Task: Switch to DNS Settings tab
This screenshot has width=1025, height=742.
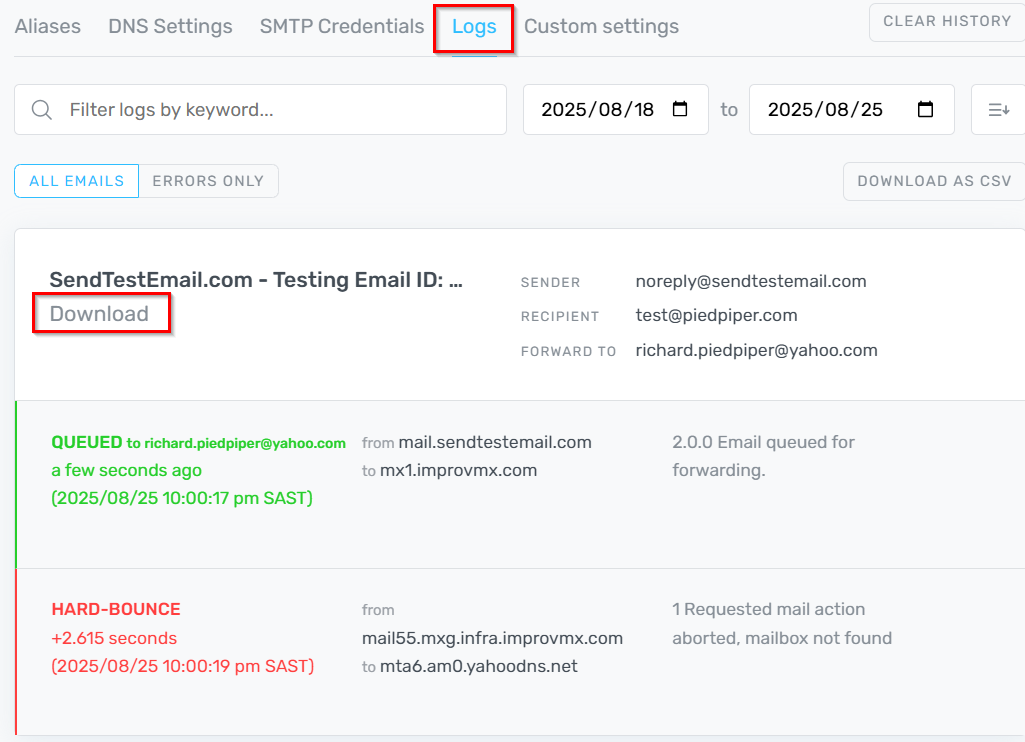Action: tap(170, 27)
